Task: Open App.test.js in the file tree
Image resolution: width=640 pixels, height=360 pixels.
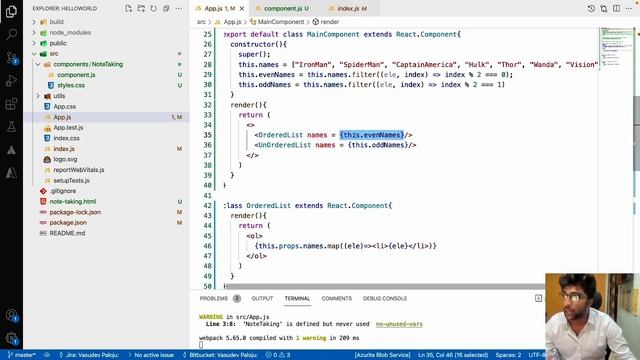Action: [x=68, y=128]
